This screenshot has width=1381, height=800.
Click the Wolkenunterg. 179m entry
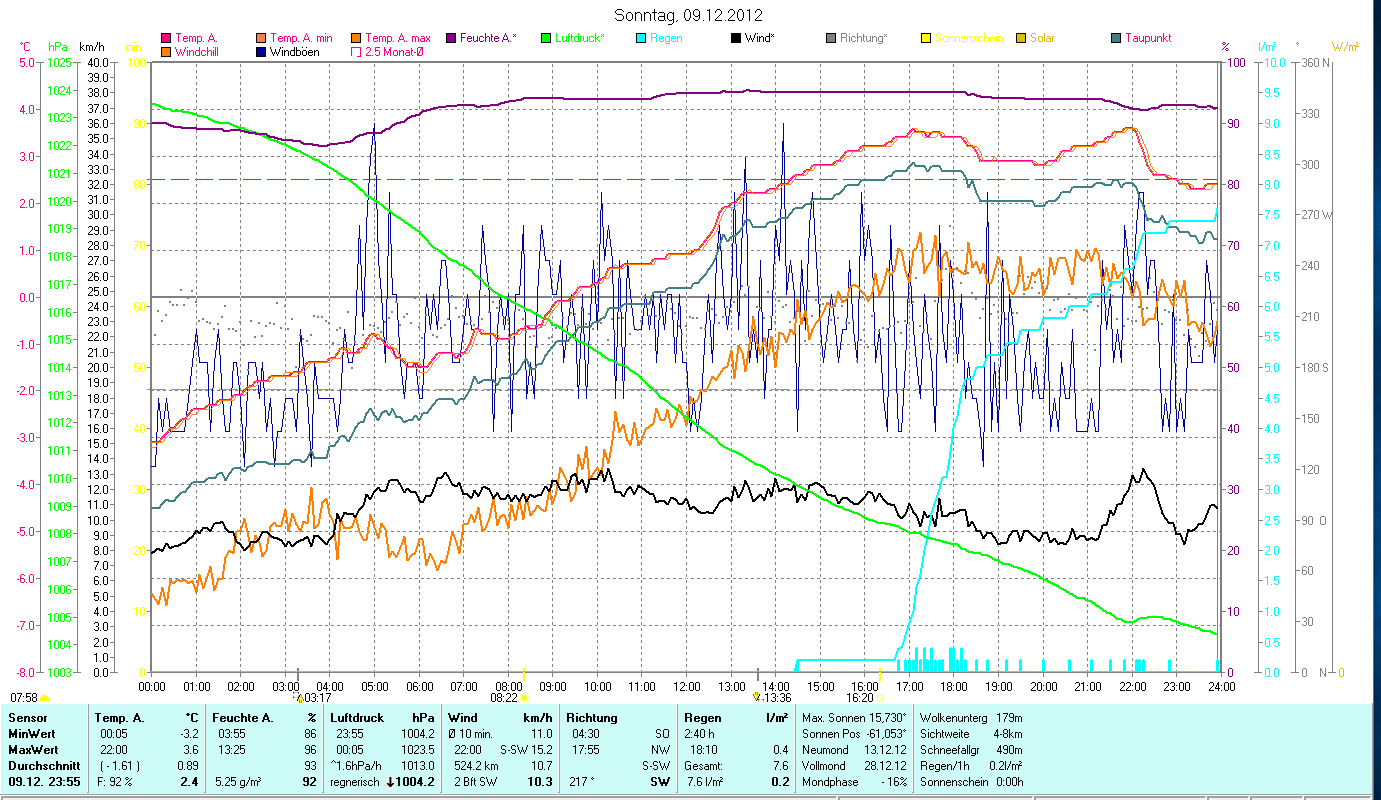pos(970,718)
